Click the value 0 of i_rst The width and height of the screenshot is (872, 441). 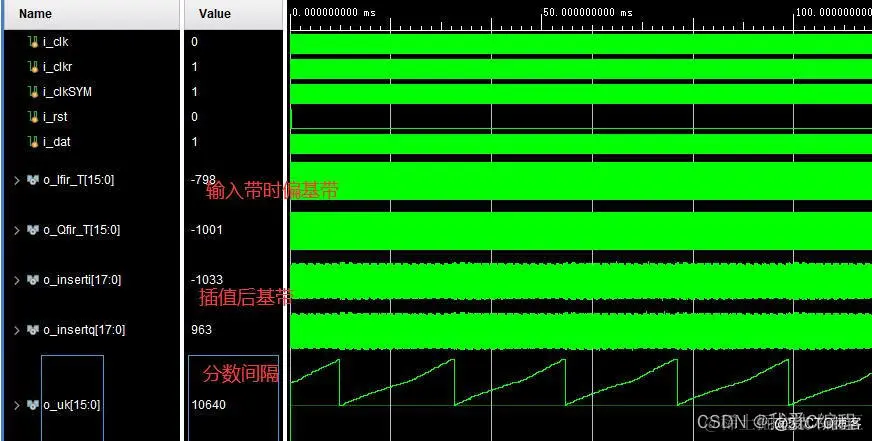pos(195,117)
